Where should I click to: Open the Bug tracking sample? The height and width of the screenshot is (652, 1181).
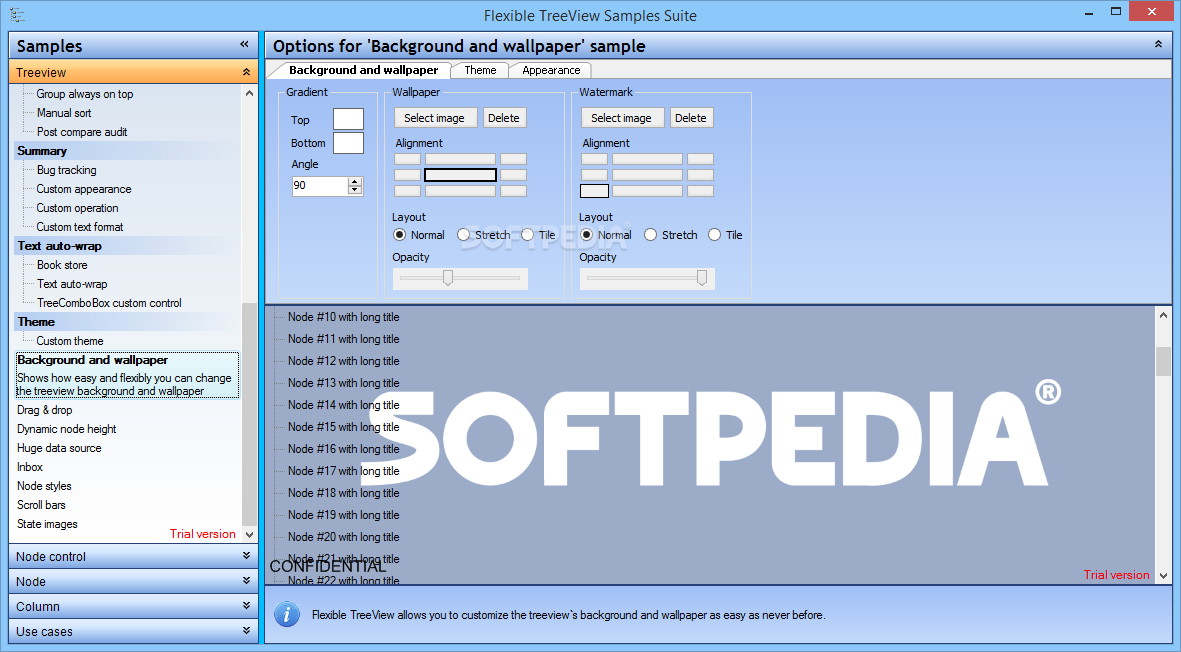tap(66, 170)
